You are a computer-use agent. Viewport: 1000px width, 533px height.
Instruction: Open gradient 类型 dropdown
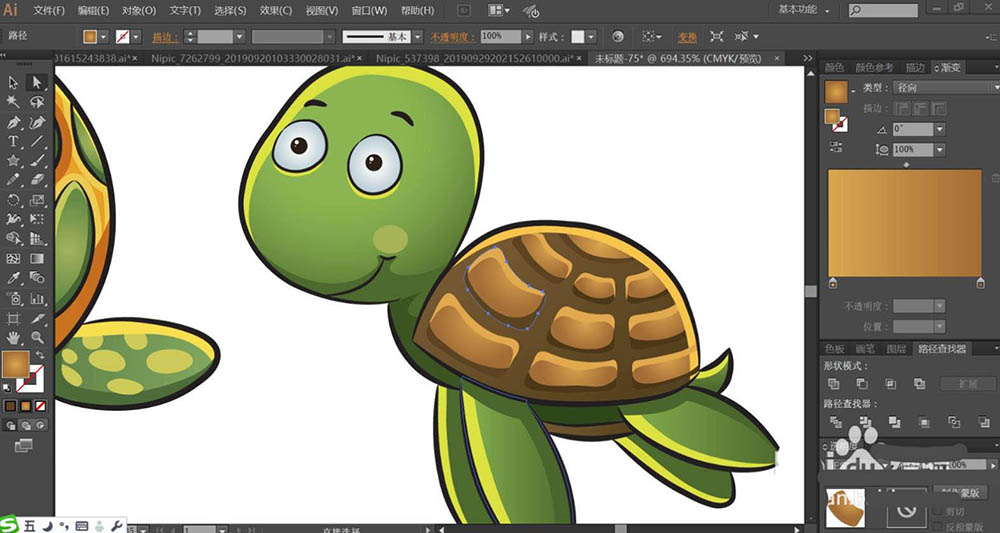click(945, 87)
